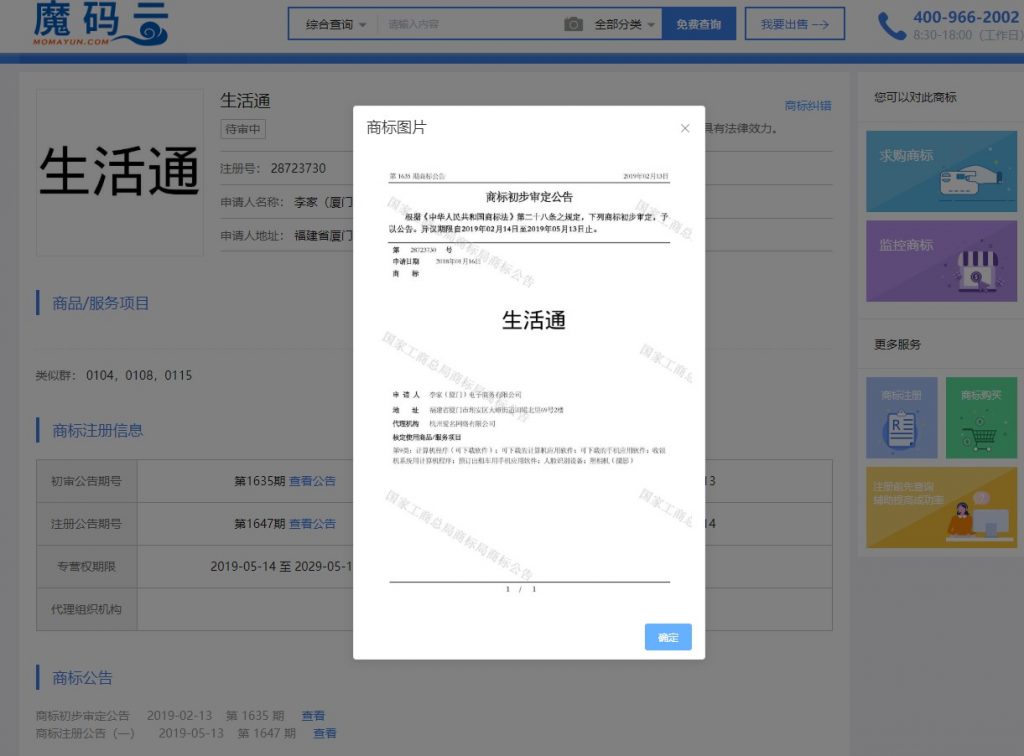Open the 商标购买 shopping-cart icon under 更多服务

981,416
